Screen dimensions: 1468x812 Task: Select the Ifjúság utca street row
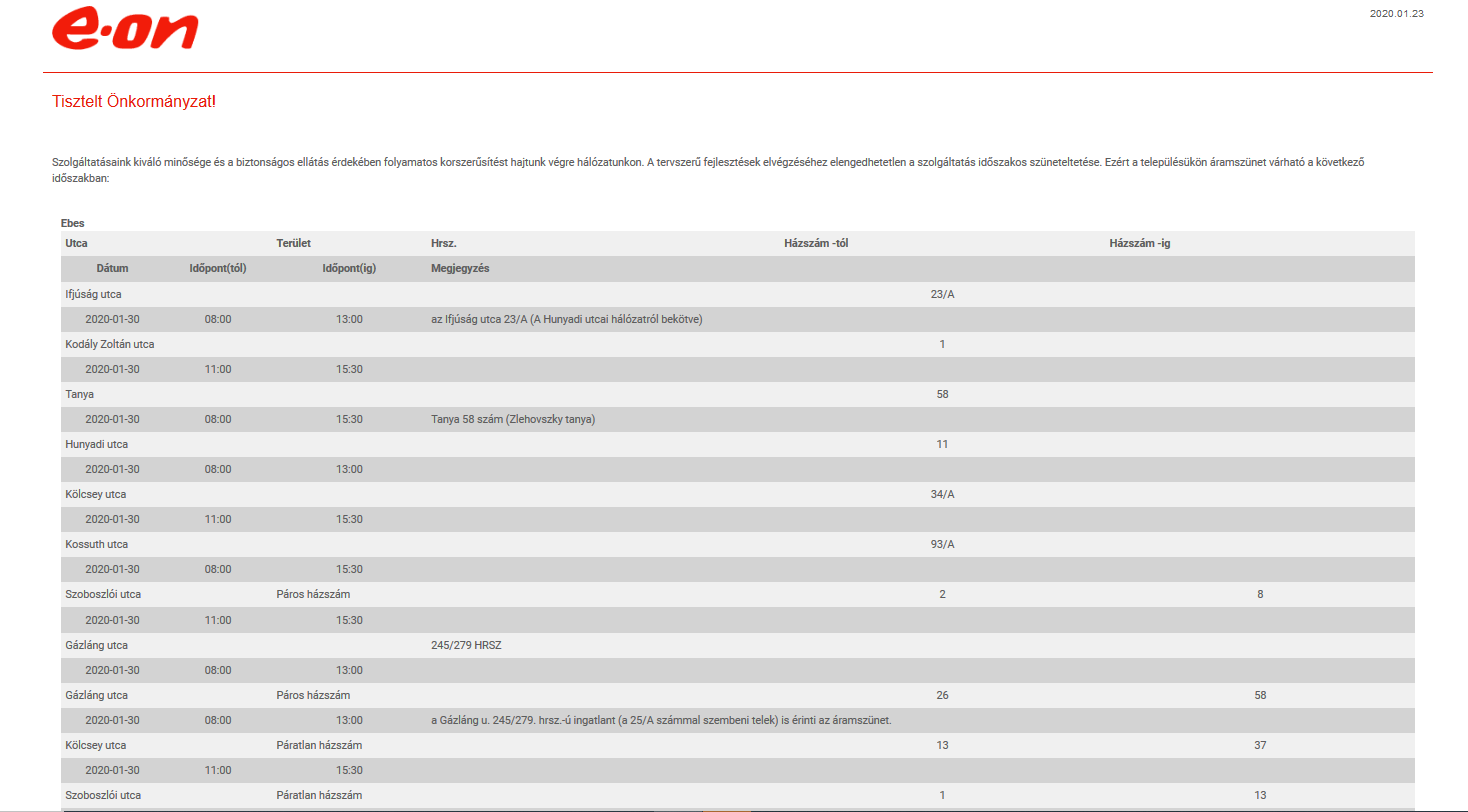coord(738,294)
